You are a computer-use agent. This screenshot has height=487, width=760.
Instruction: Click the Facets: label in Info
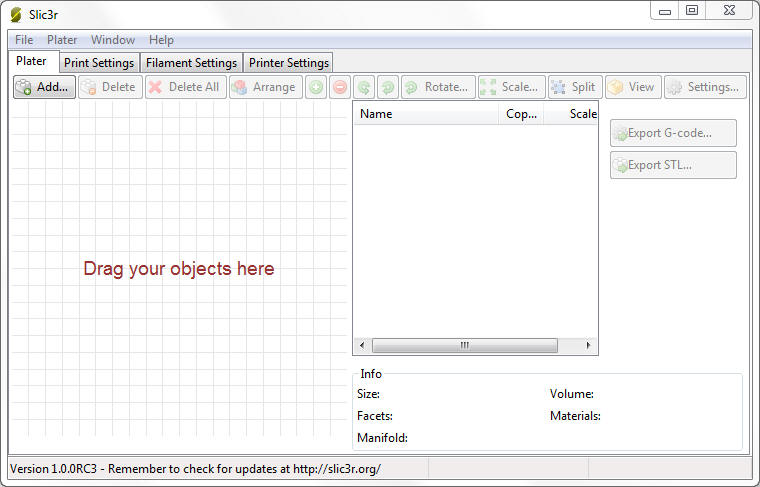(375, 416)
